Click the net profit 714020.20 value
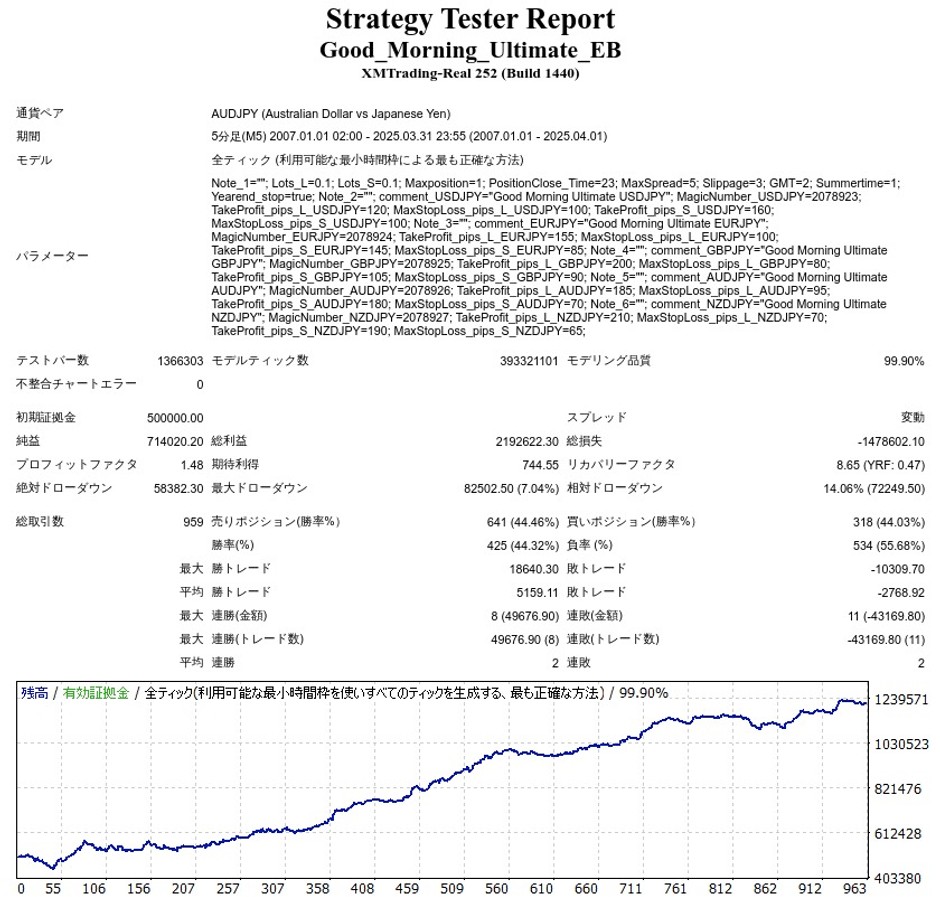 pyautogui.click(x=175, y=441)
